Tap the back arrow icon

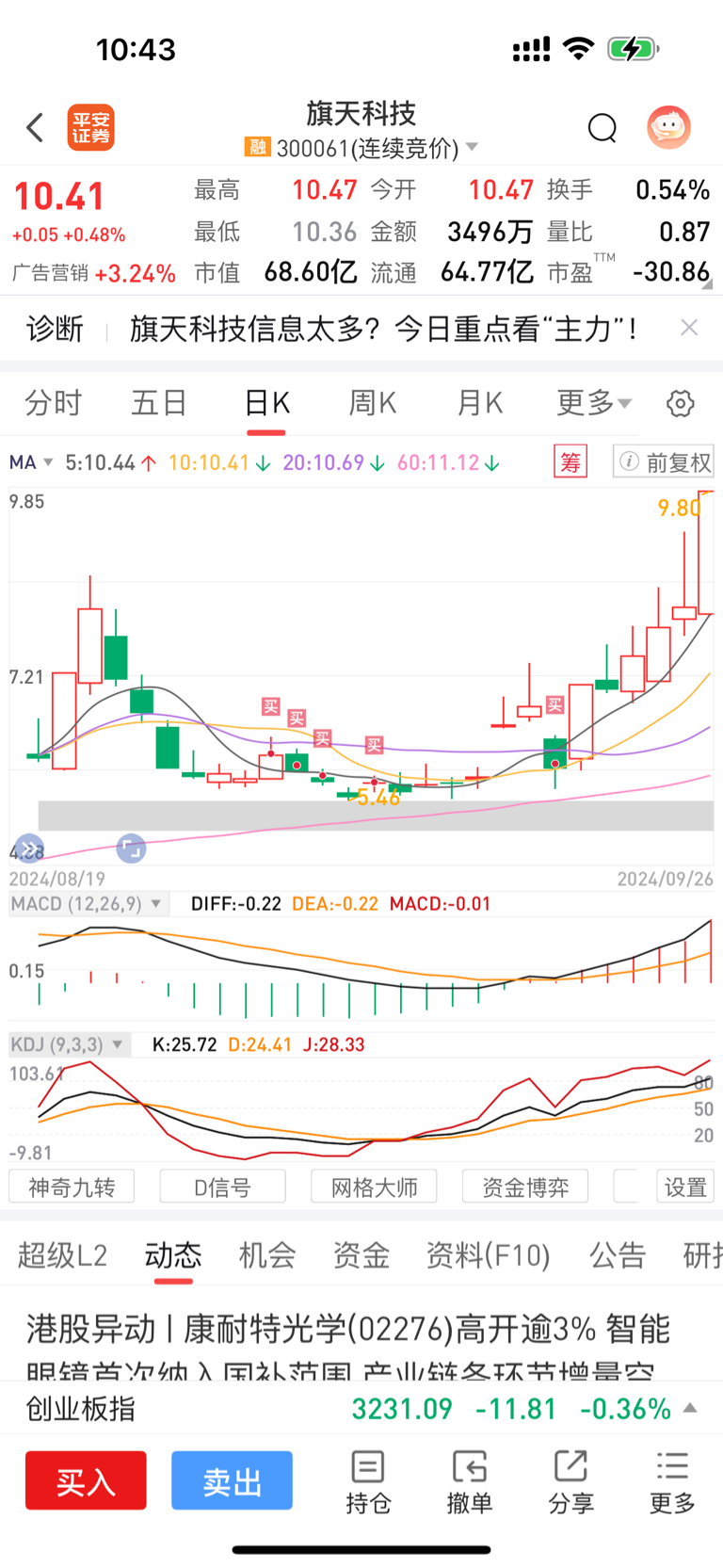tap(36, 127)
